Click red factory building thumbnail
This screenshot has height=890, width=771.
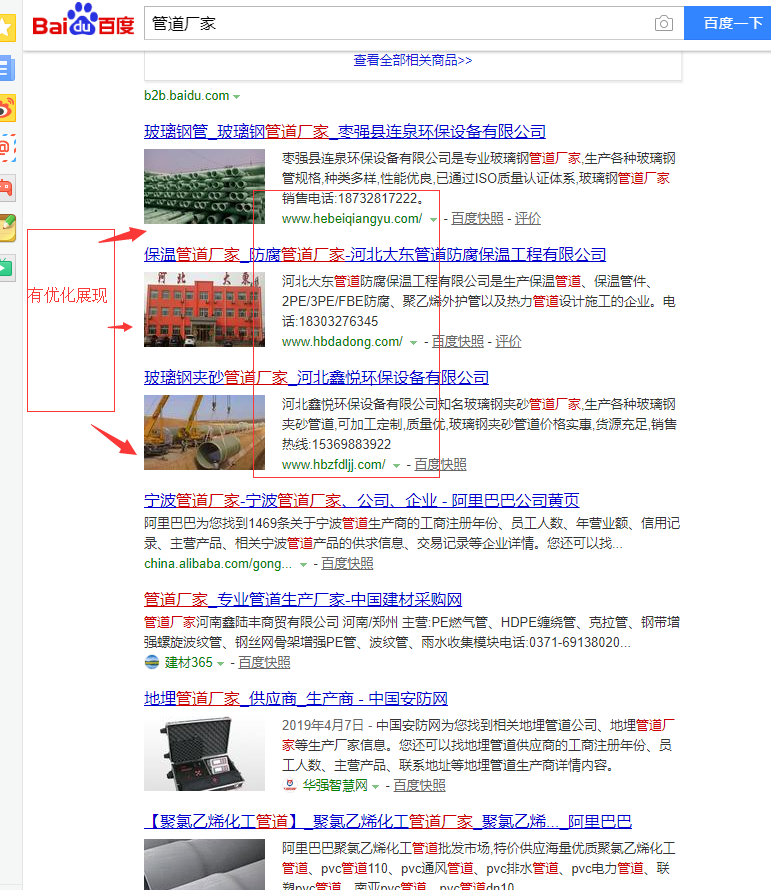tap(204, 309)
